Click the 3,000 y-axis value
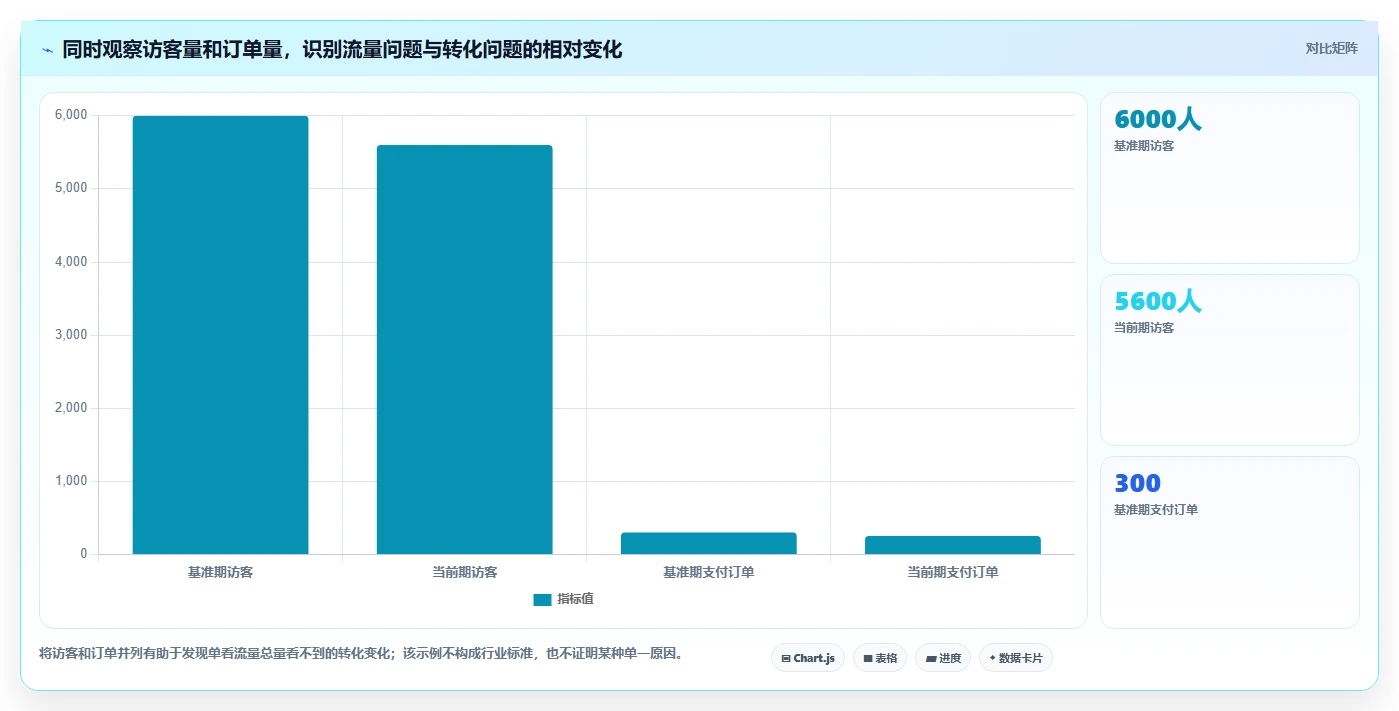1399x711 pixels. click(x=71, y=335)
